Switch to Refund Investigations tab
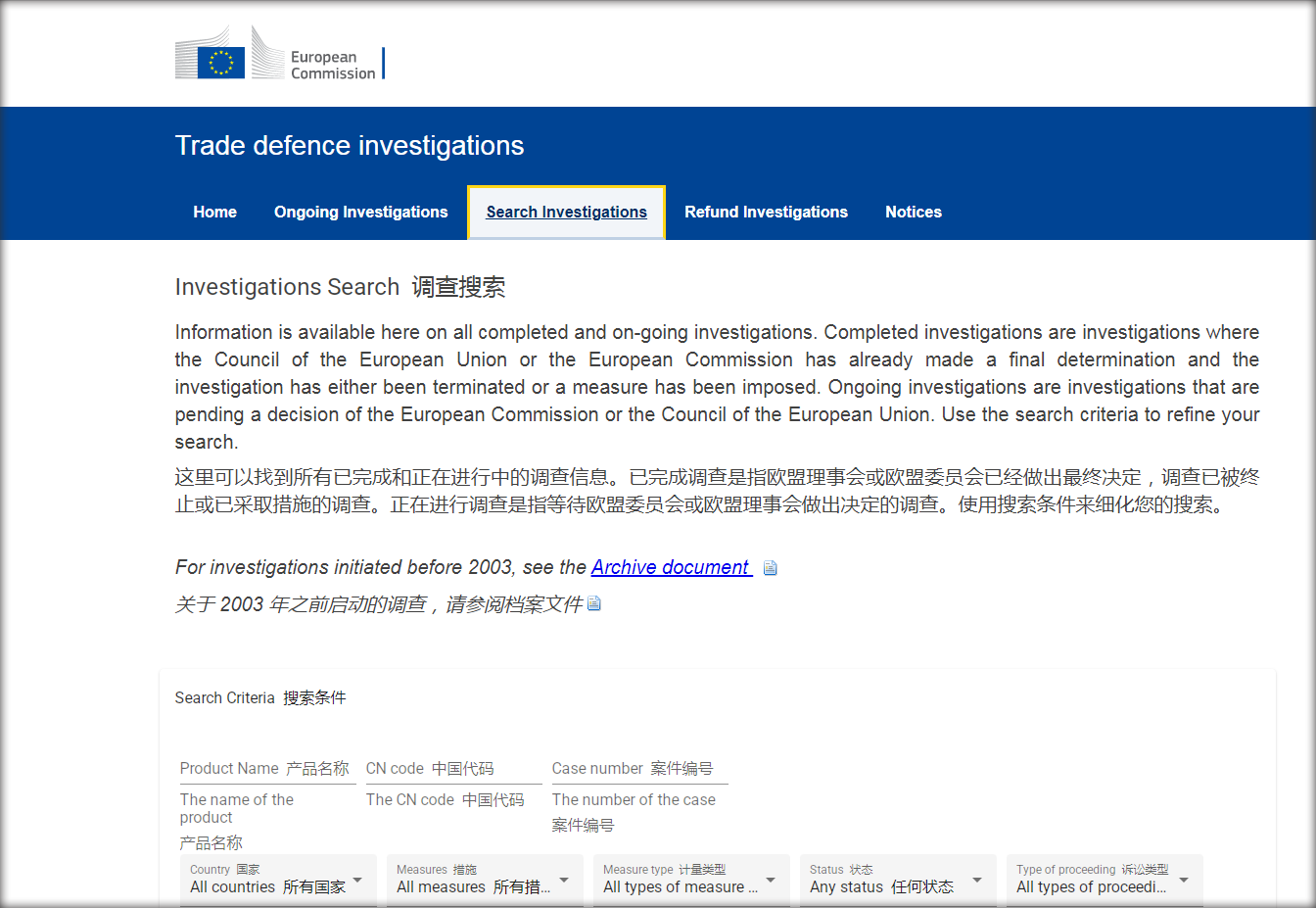The width and height of the screenshot is (1316, 908). point(767,212)
